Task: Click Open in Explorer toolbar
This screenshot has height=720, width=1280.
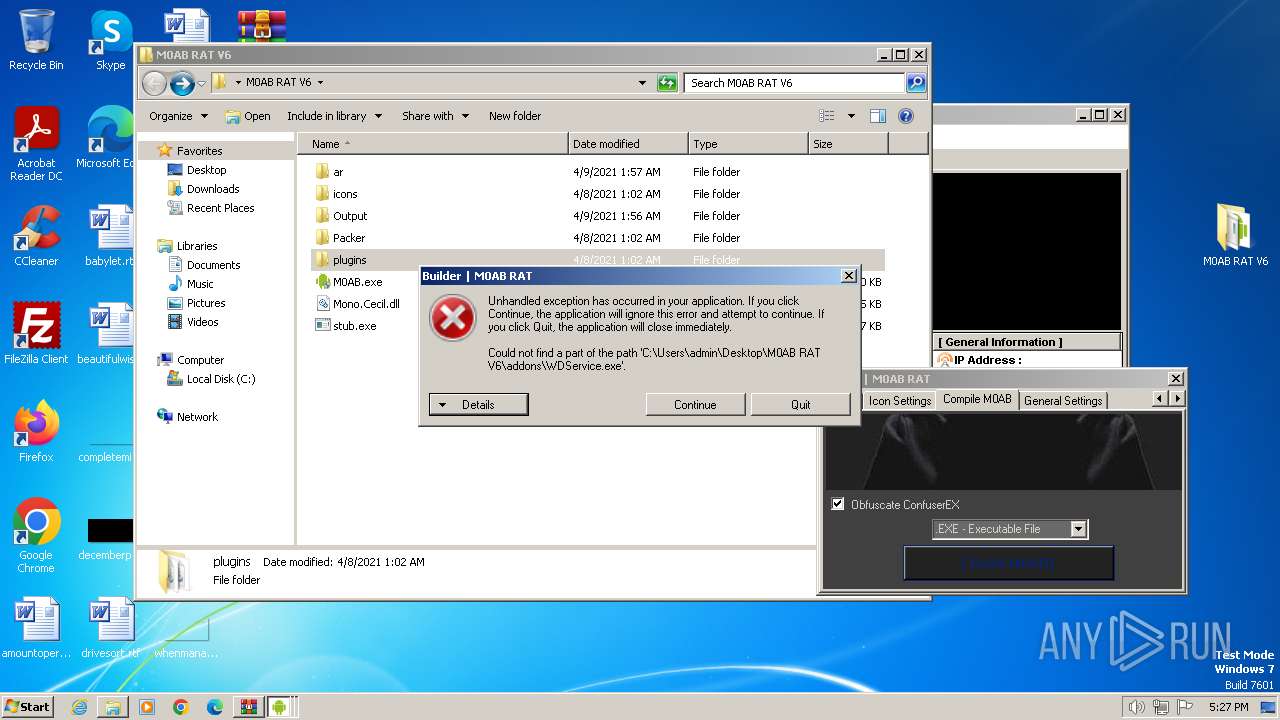Action: [248, 116]
